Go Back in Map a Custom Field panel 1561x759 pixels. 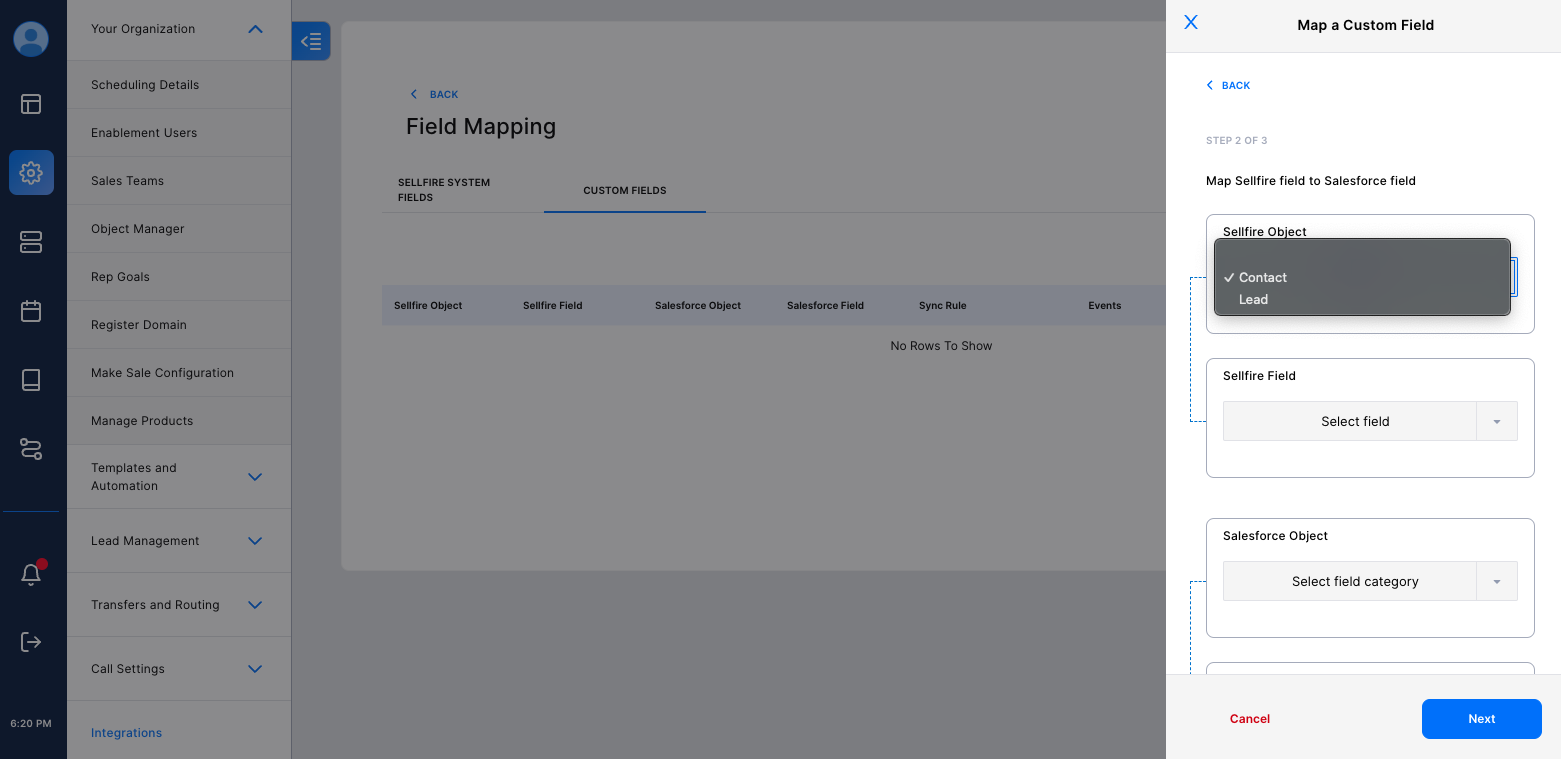(x=1229, y=85)
